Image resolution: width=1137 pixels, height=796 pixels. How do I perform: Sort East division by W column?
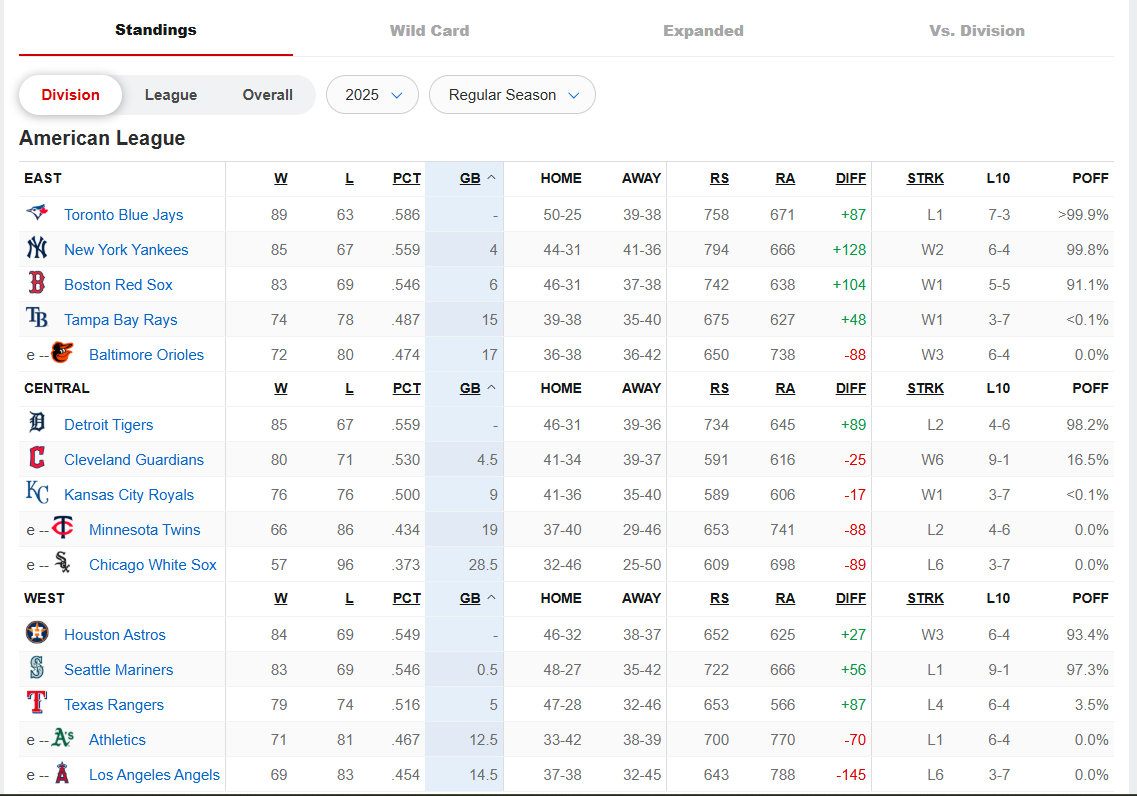tap(281, 178)
